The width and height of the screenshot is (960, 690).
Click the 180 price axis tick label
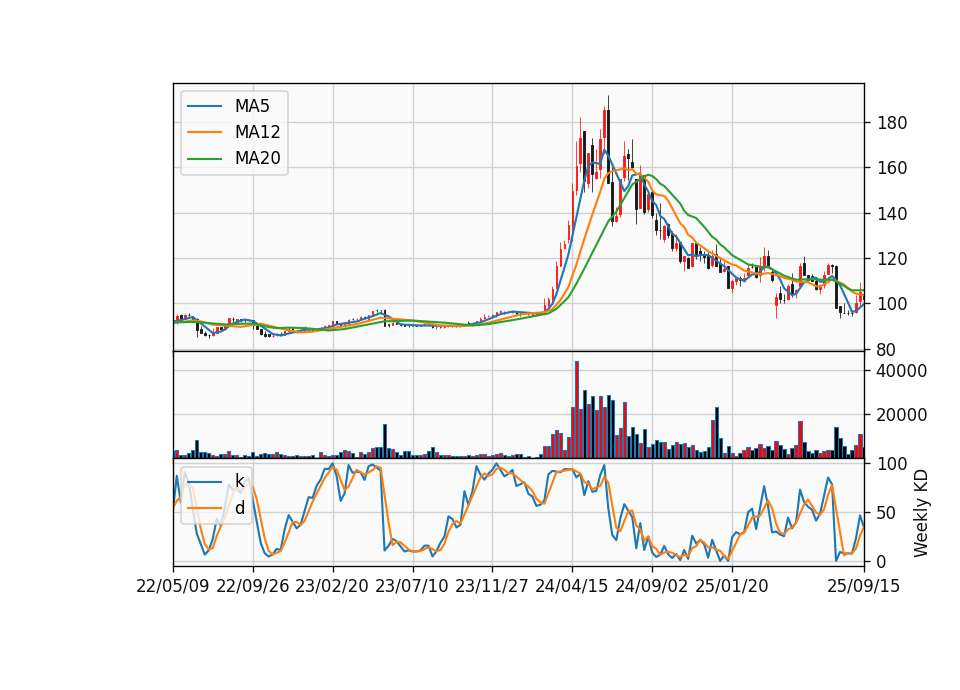892,123
